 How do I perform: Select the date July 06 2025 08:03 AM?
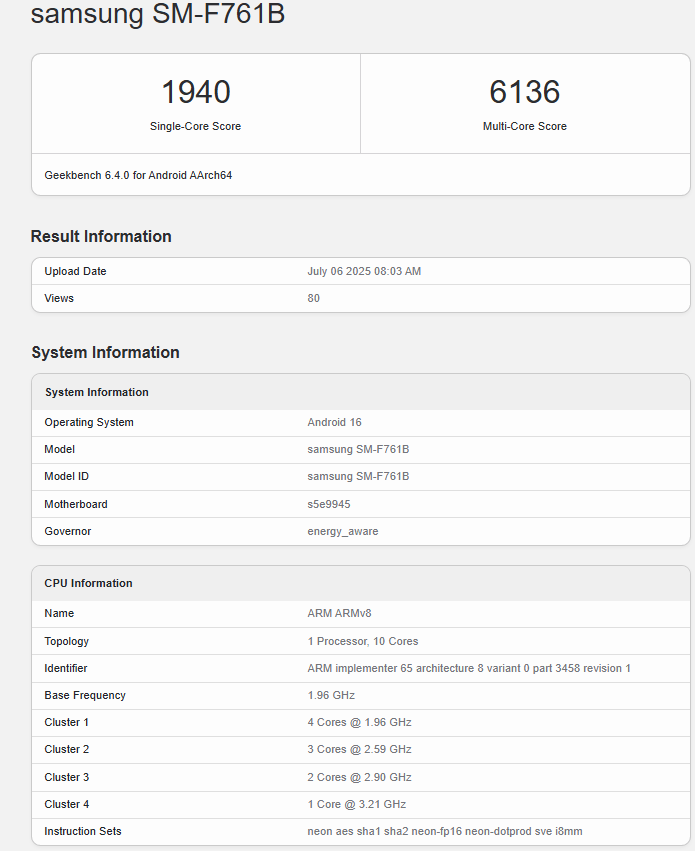(x=364, y=271)
